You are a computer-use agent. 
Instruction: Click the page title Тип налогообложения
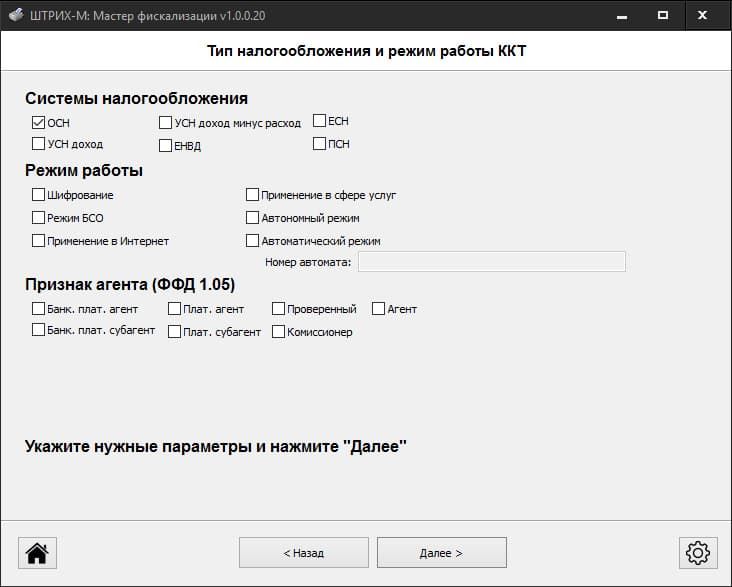[x=366, y=51]
